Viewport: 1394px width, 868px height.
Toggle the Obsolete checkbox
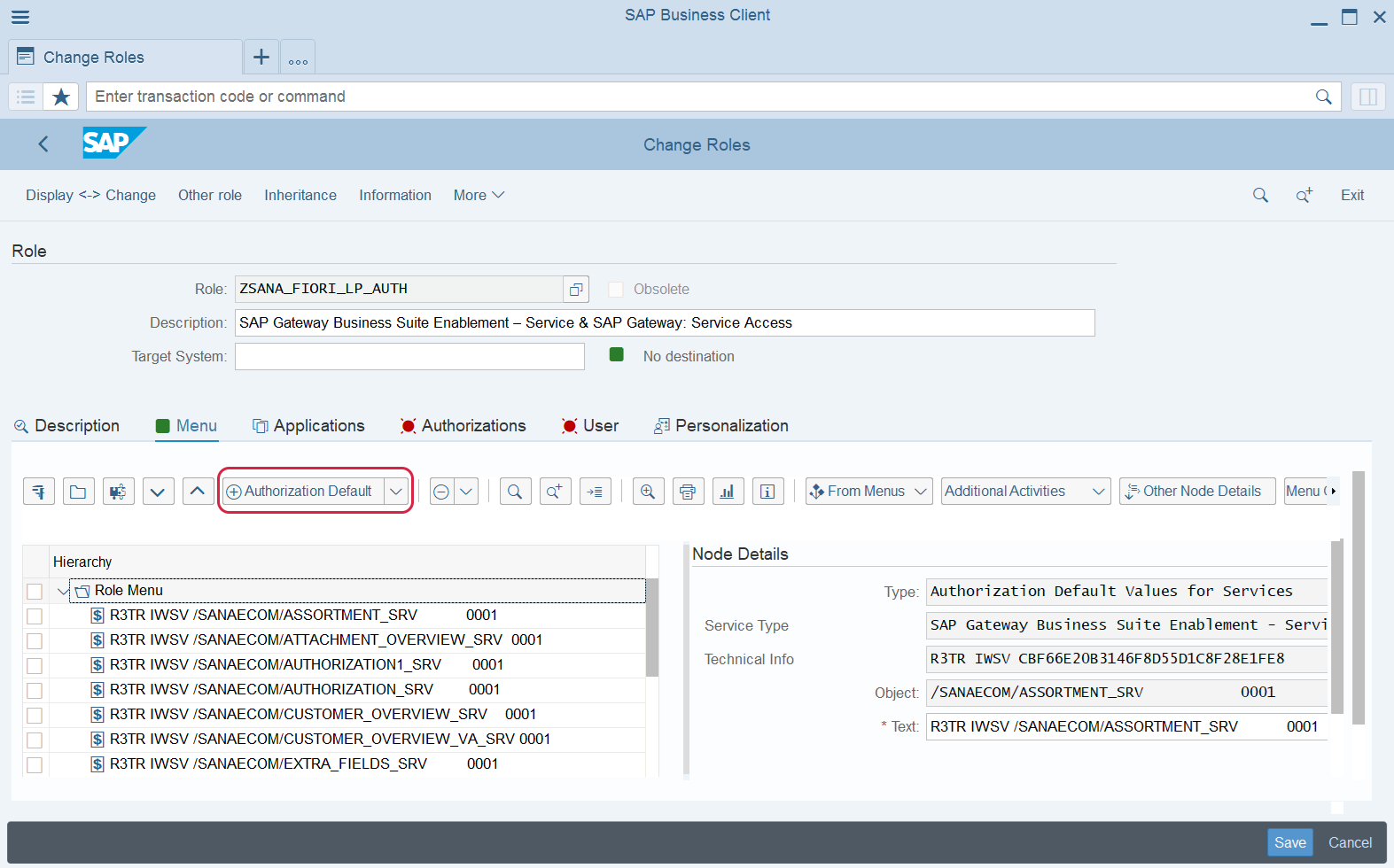click(x=616, y=289)
